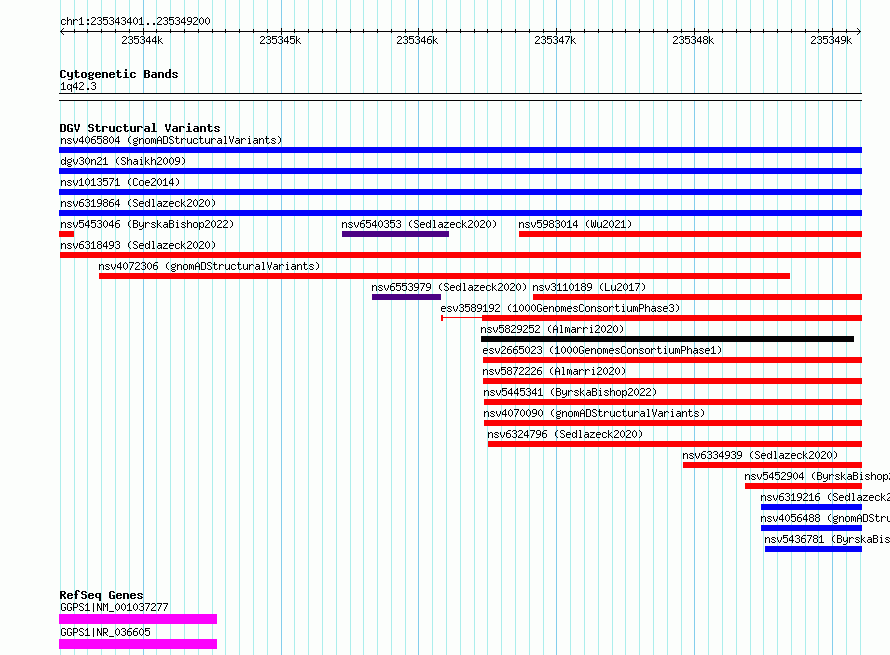Open nsv5453046 (ByrskaBishop2022) label
890x655 pixels.
tap(147, 224)
